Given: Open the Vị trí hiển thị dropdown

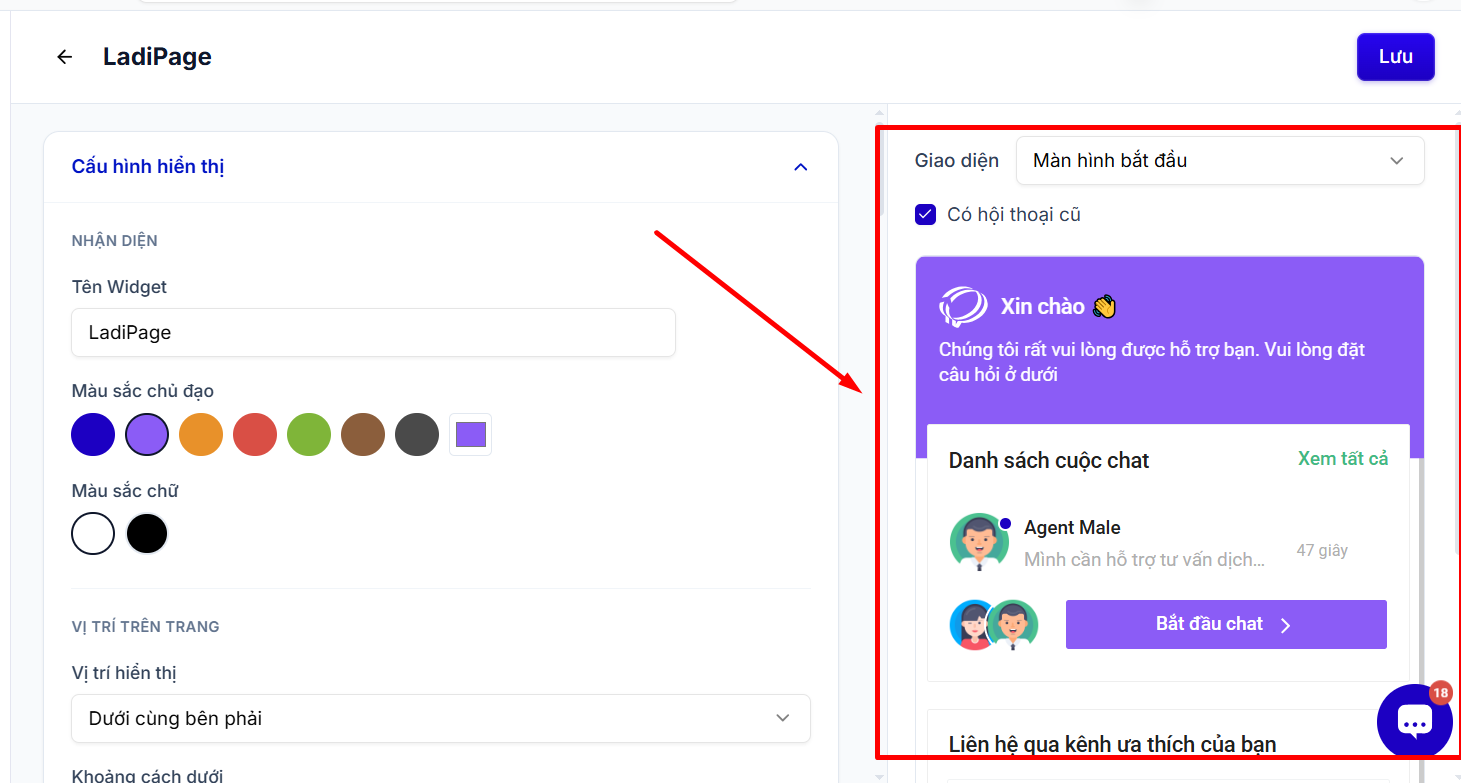Looking at the screenshot, I should point(441,719).
